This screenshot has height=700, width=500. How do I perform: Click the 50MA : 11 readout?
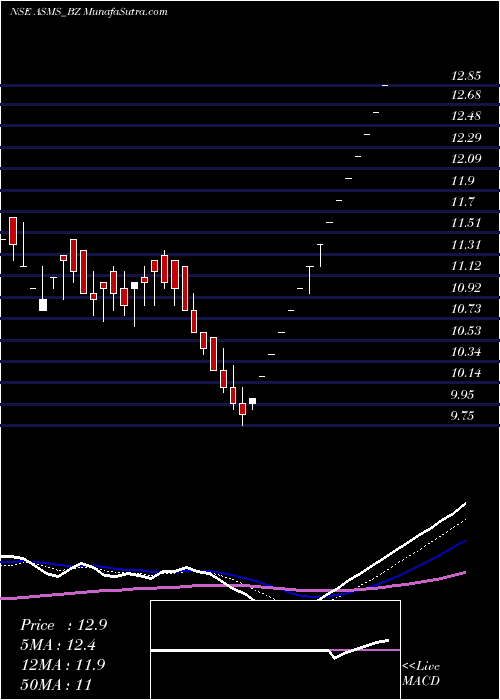pyautogui.click(x=56, y=684)
